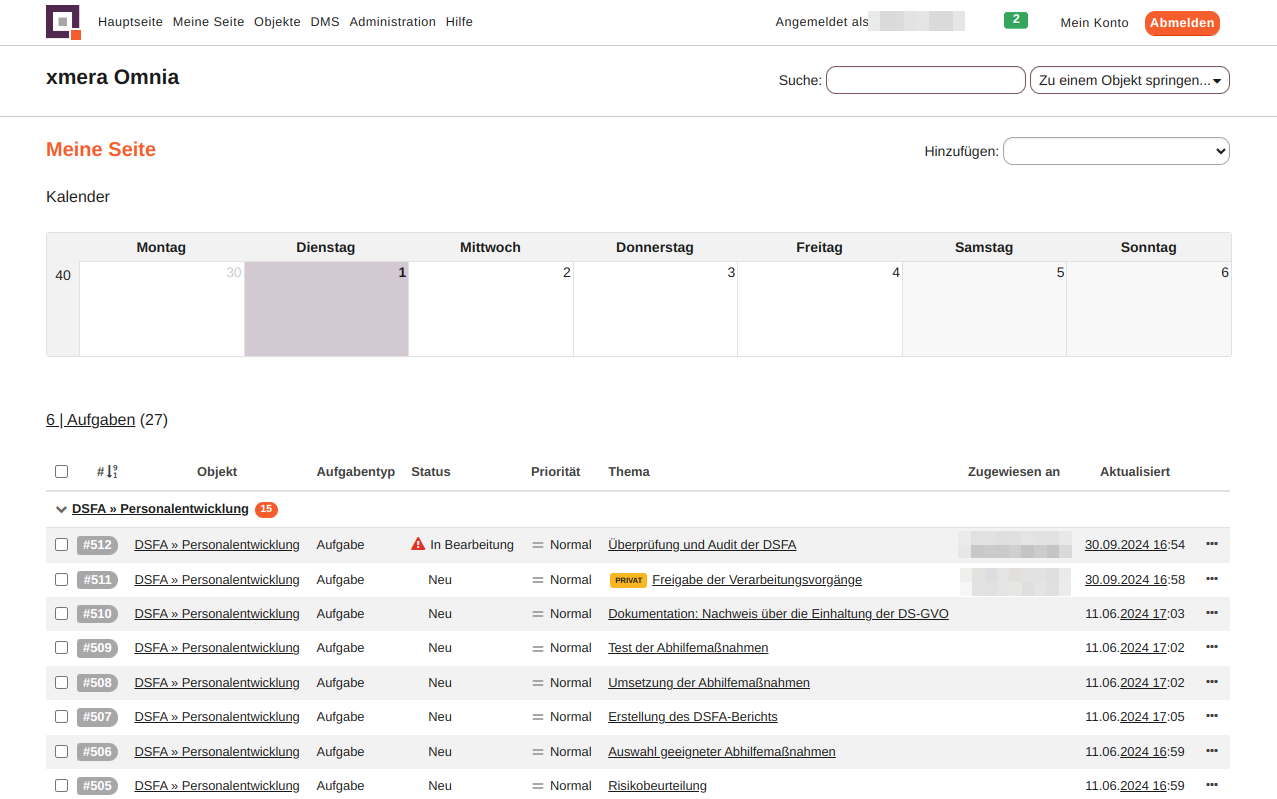This screenshot has width=1277, height=799.
Task: Click the highlighted Dienstag 1 calendar cell
Action: coord(326,310)
